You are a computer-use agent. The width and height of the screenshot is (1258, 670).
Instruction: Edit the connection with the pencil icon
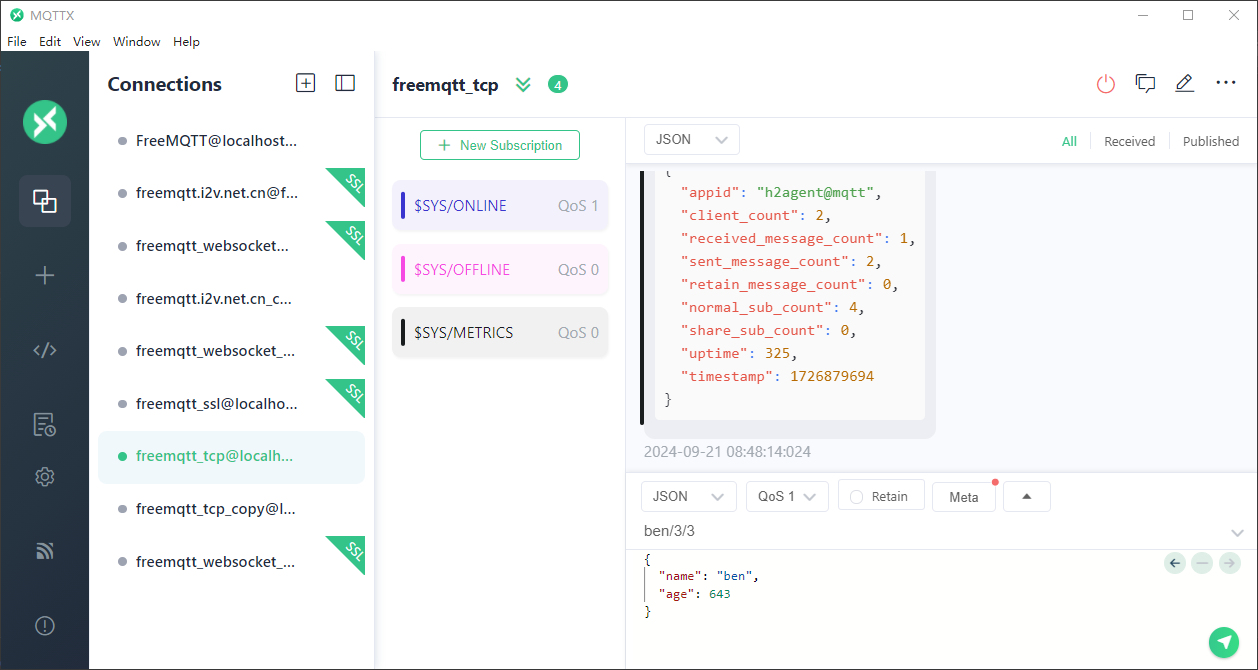(1184, 83)
